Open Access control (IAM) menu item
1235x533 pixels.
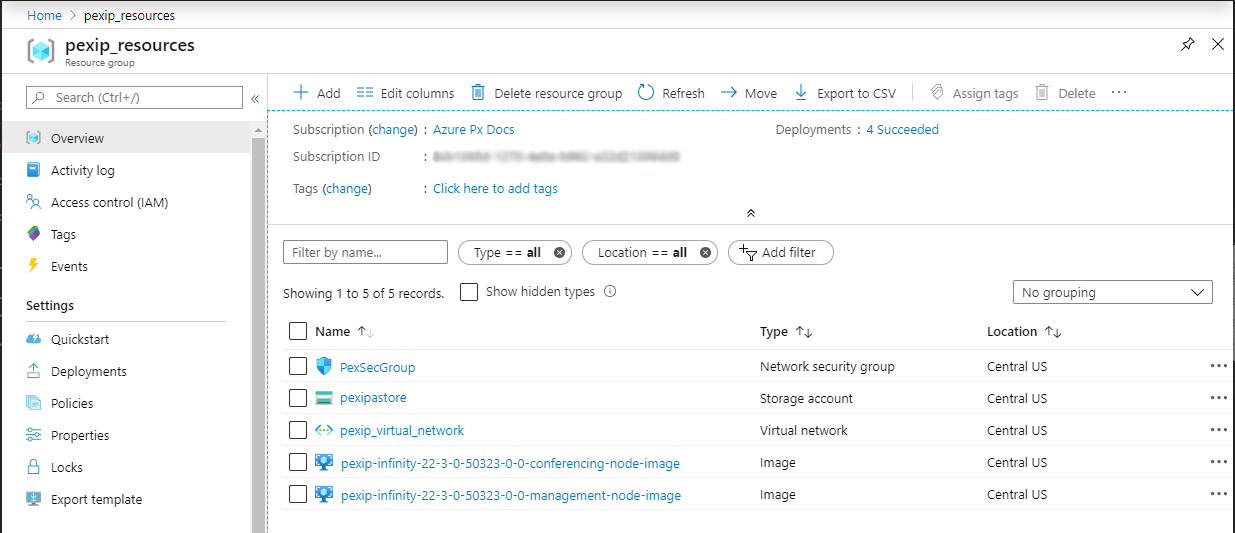point(109,203)
